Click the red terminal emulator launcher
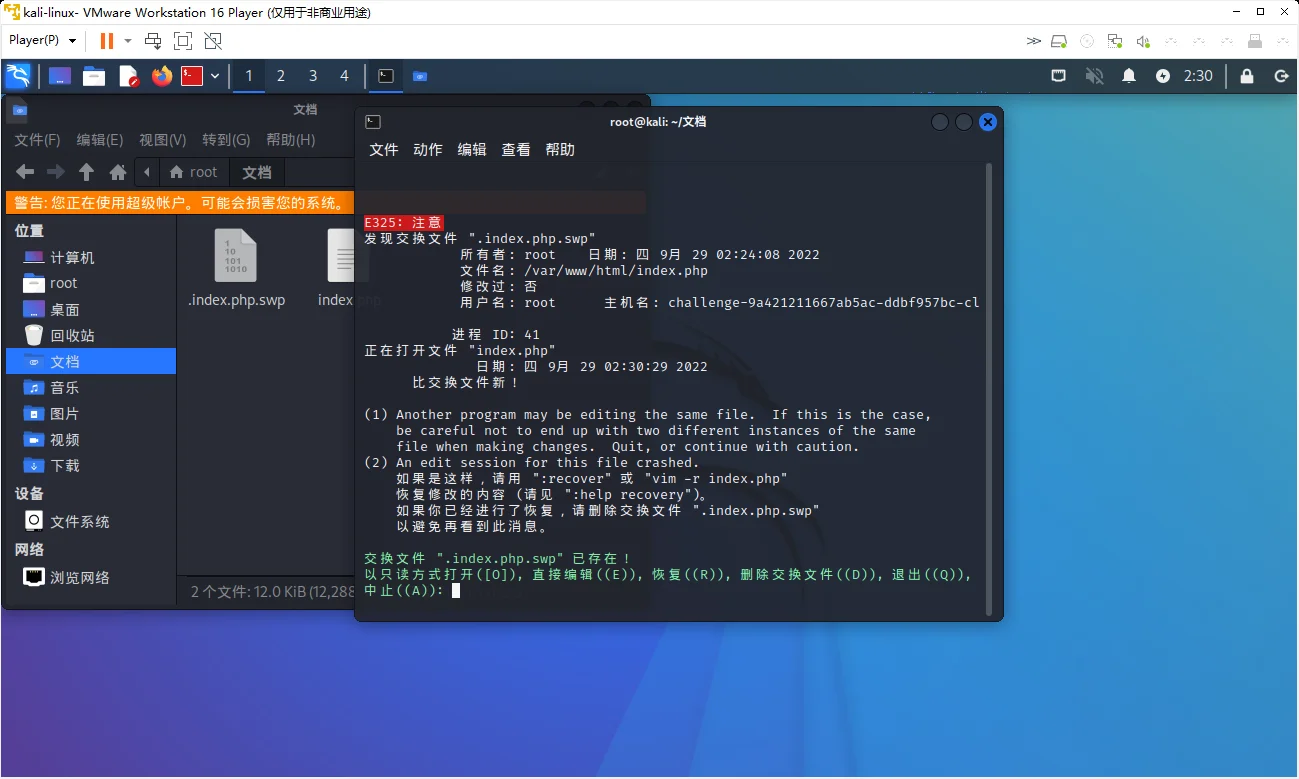The width and height of the screenshot is (1299, 779). click(x=192, y=76)
